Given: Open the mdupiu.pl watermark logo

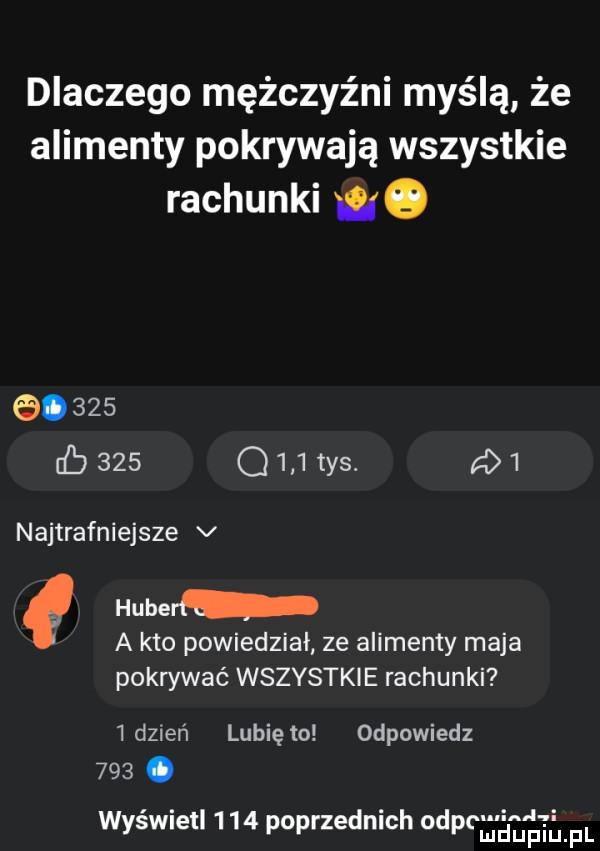Looking at the screenshot, I should point(537,836).
